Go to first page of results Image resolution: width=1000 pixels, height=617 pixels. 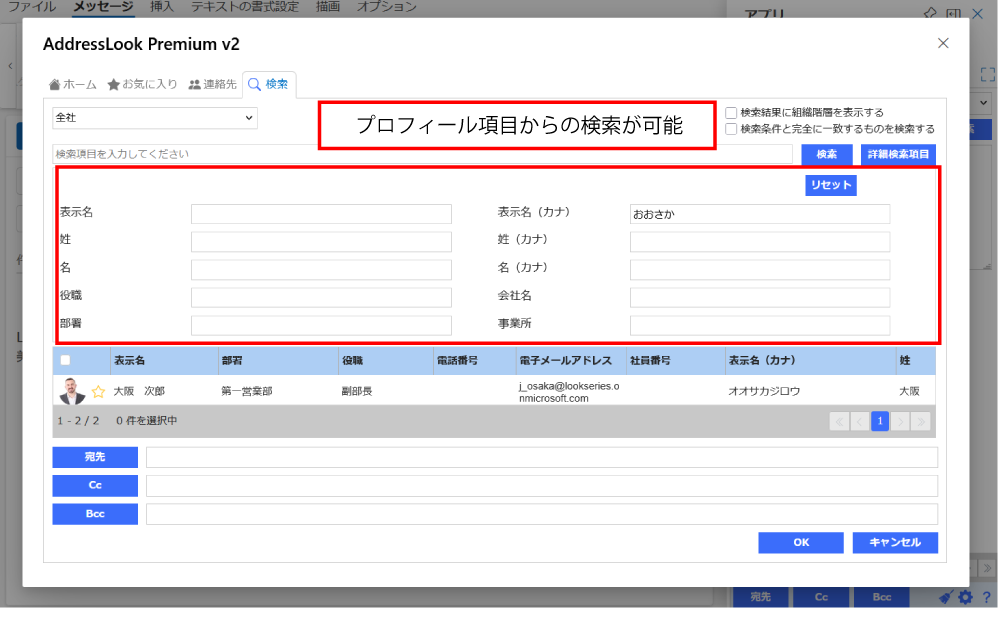839,422
